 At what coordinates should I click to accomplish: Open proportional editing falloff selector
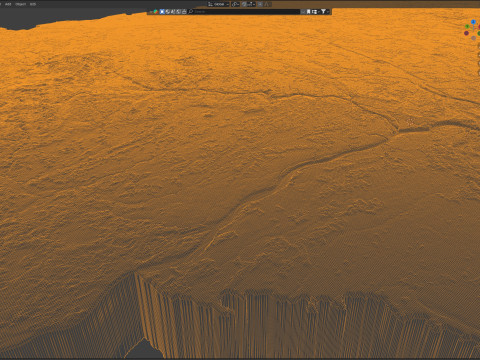(268, 4)
